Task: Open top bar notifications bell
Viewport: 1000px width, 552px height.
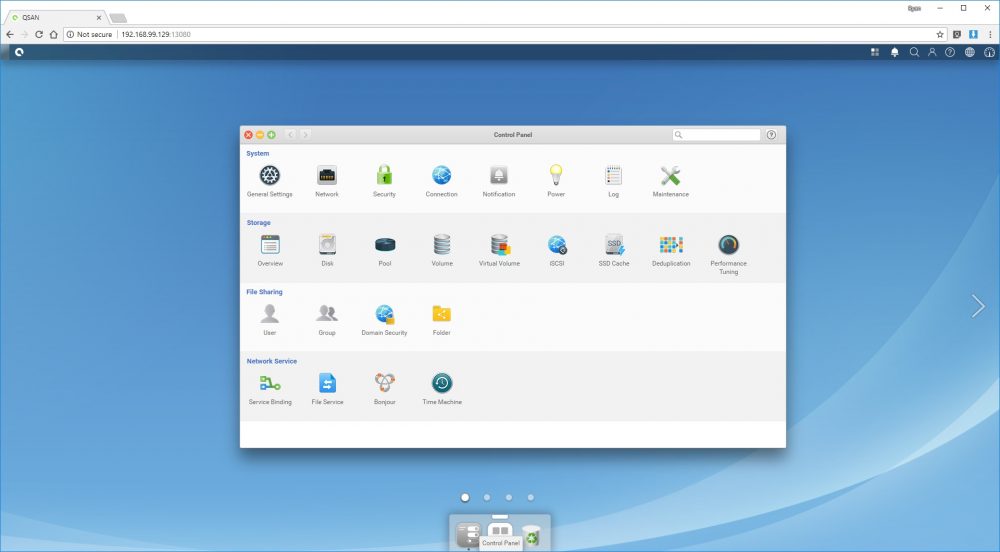Action: [x=894, y=52]
